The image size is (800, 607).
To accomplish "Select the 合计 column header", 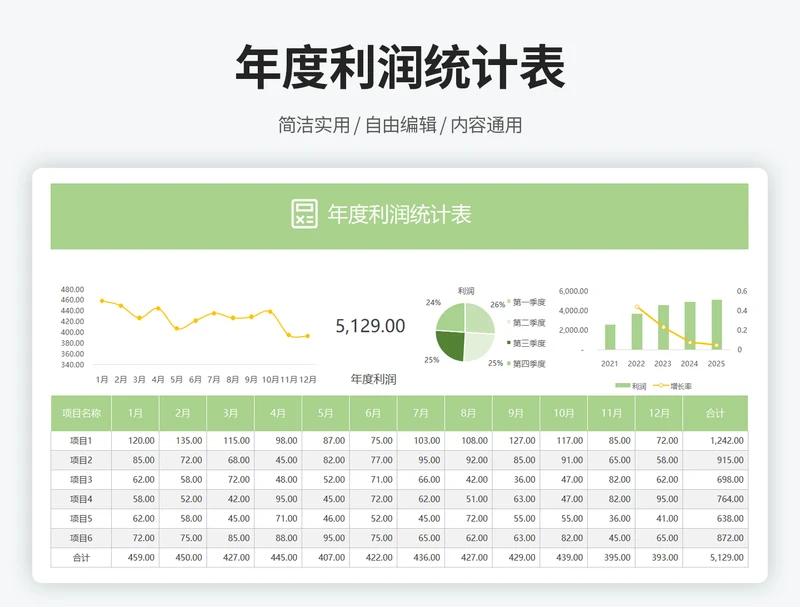I will coord(715,413).
